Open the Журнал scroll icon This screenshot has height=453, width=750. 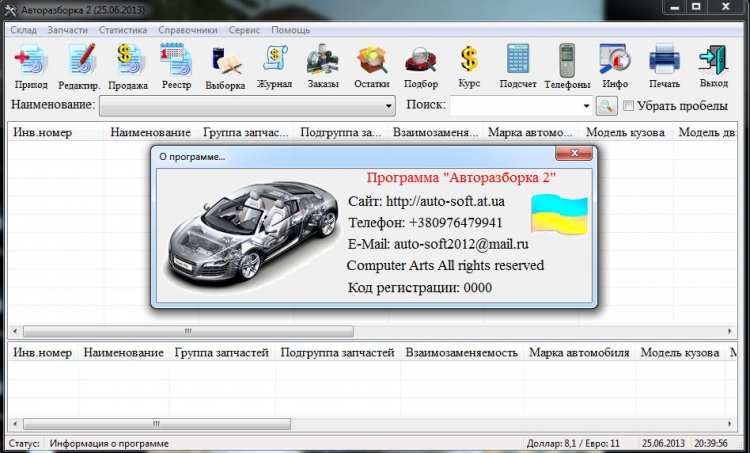pyautogui.click(x=275, y=59)
